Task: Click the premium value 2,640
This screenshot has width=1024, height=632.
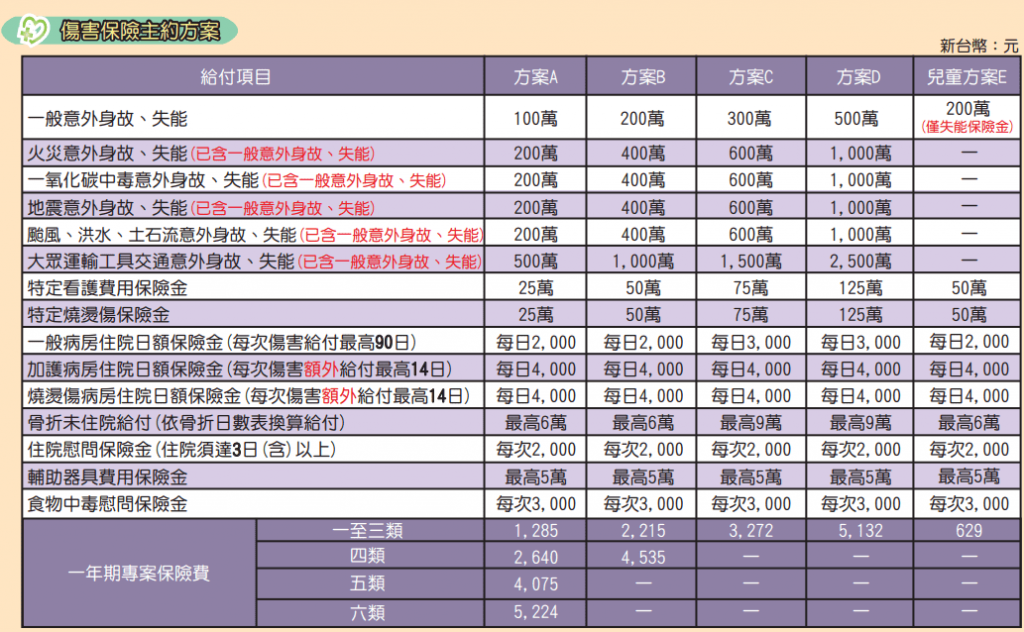Action: coord(536,558)
